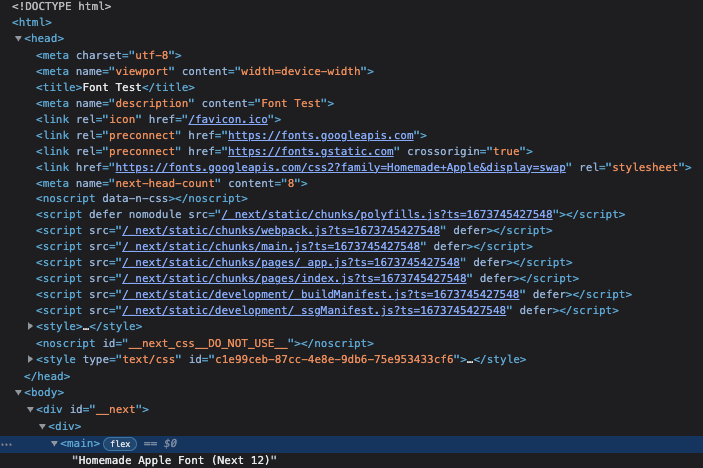
Task: Open the three-dots menu beside main row
Action: pos(6,444)
